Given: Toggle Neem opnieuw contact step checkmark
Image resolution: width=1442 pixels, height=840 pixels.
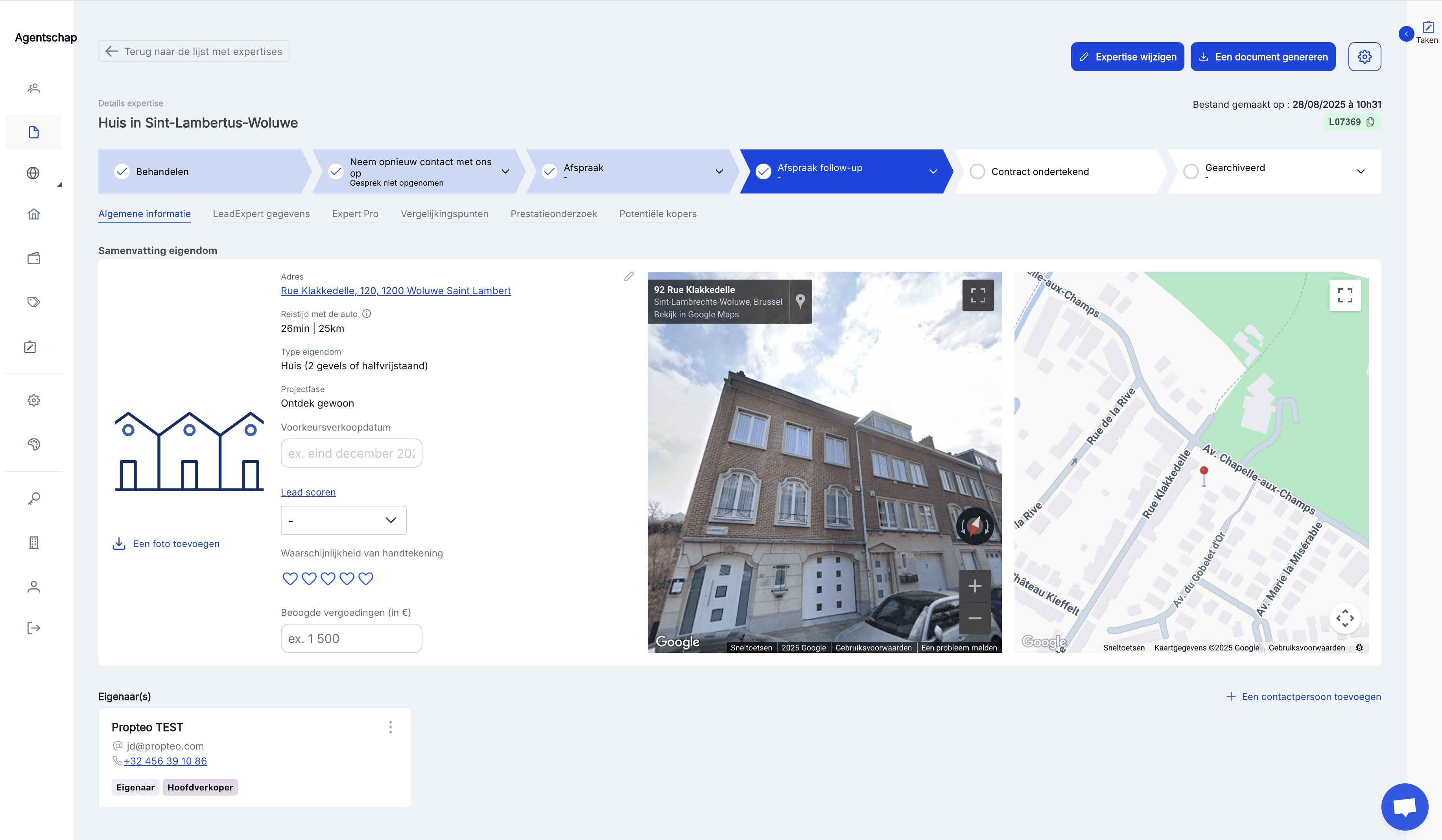Looking at the screenshot, I should click(x=336, y=172).
